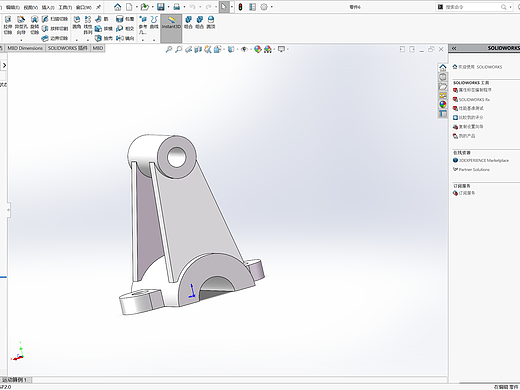Expand the Open file dropdown arrow
Screen dimensions: 520x390
pyautogui.click(x=153, y=7)
